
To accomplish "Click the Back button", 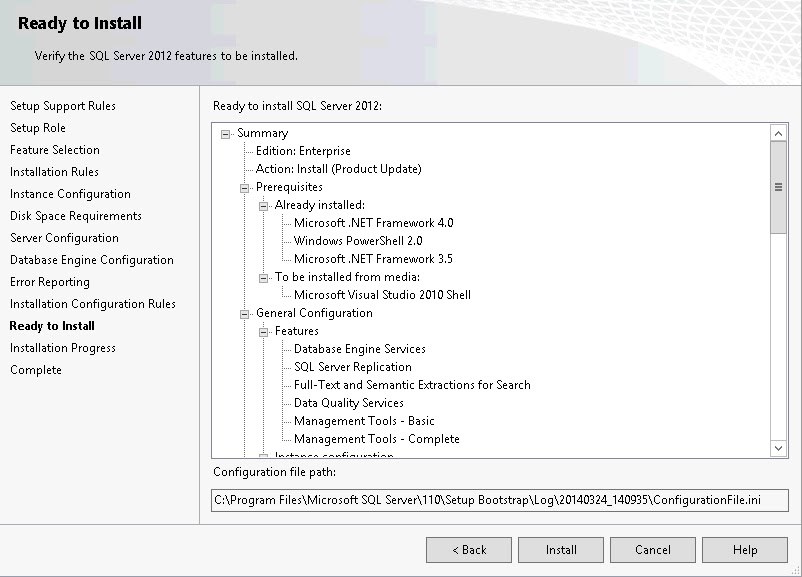I will (x=468, y=549).
